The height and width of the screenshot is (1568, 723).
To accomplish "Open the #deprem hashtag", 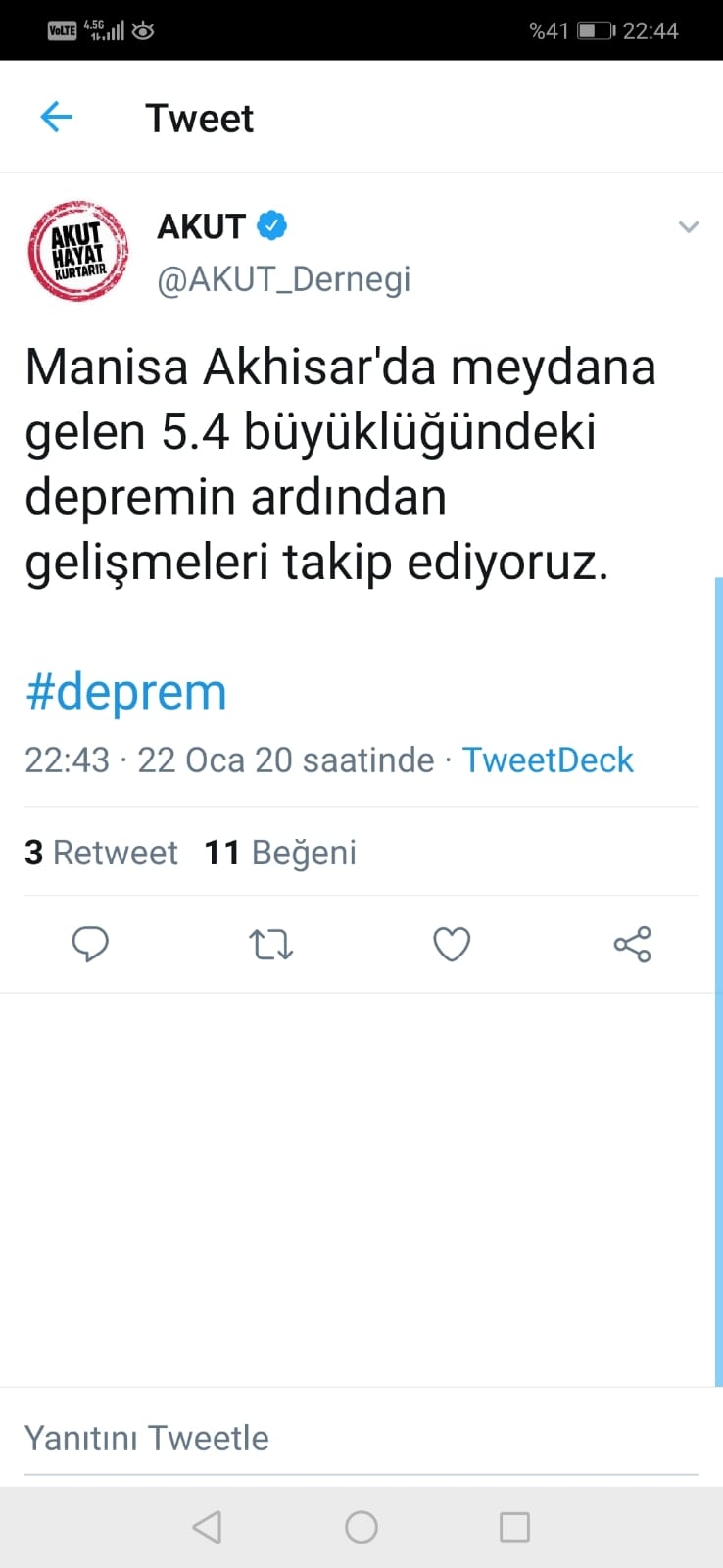I will (x=125, y=691).
